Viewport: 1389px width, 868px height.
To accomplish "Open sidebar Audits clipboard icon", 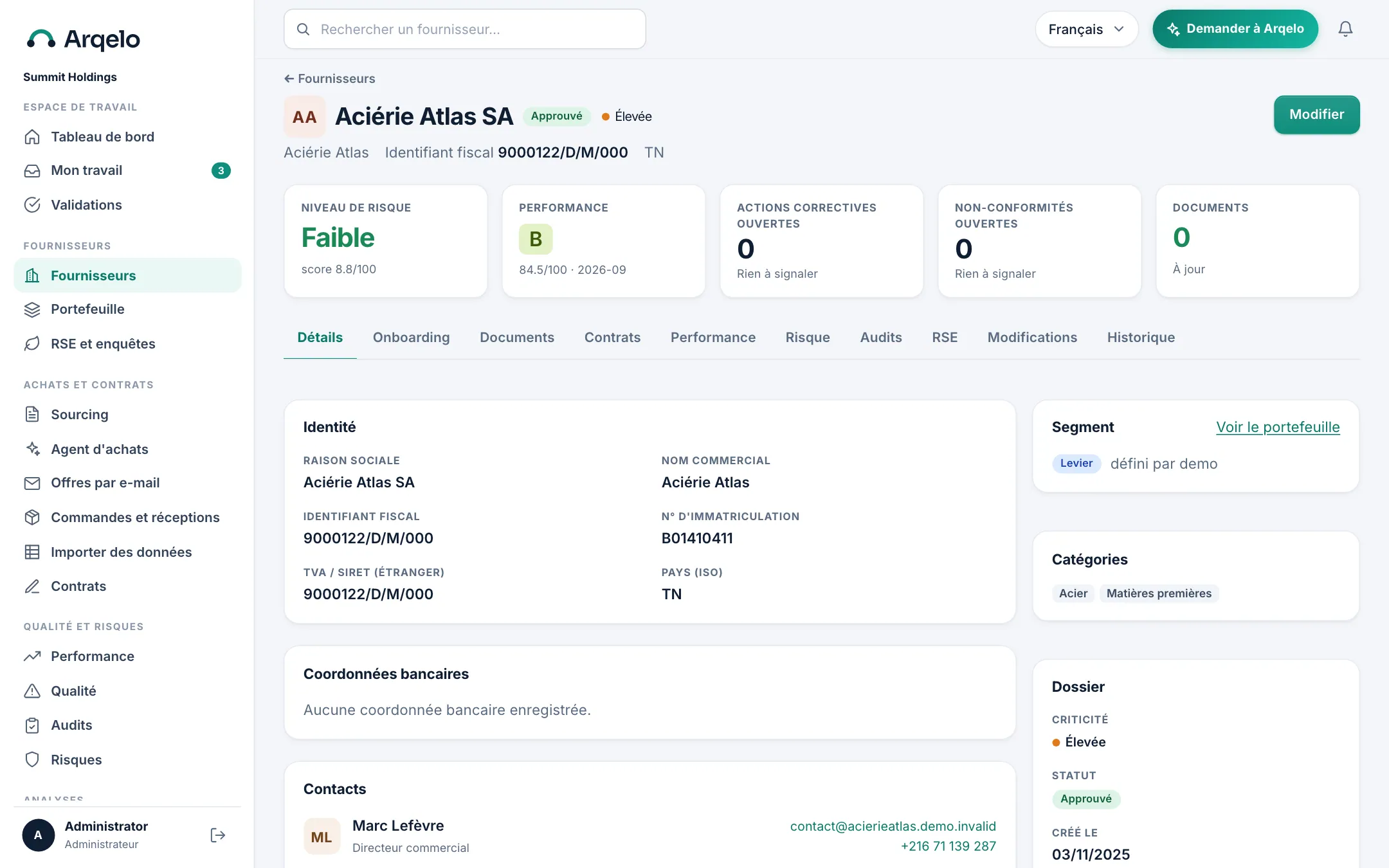I will pos(32,725).
